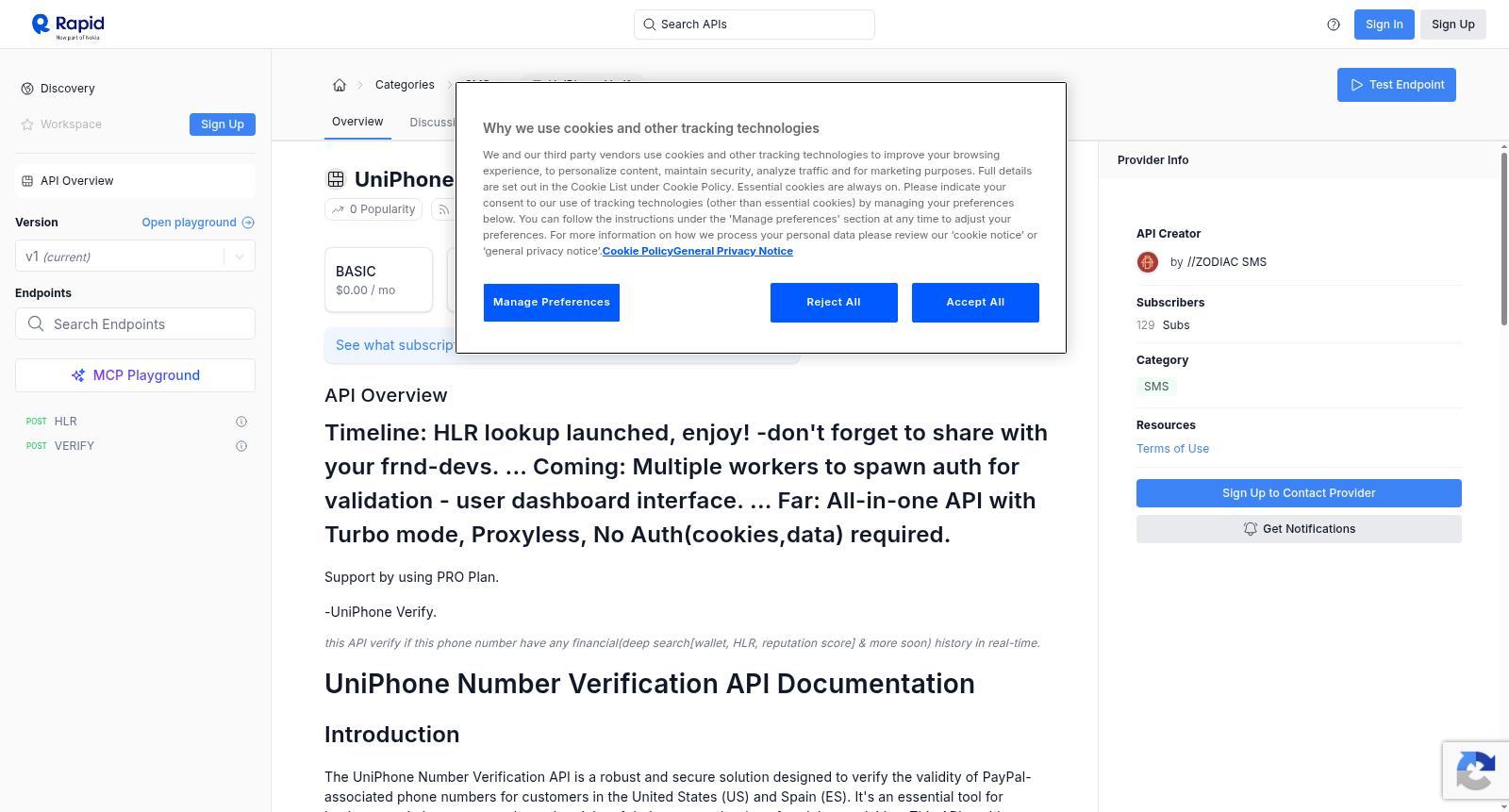
Task: Click the Workspace star icon
Action: point(27,124)
